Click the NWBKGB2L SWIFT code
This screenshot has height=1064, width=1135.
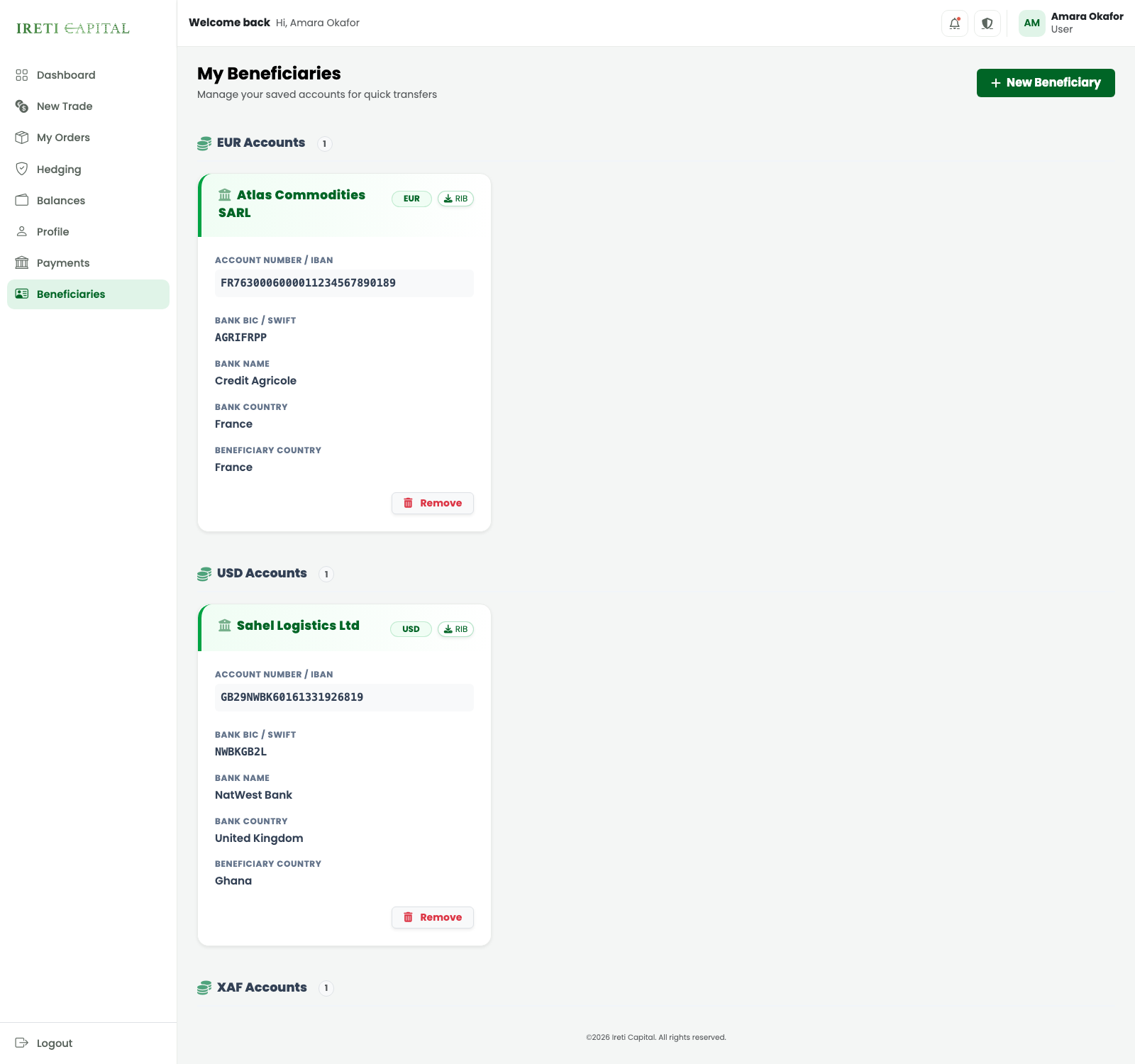[x=241, y=752]
